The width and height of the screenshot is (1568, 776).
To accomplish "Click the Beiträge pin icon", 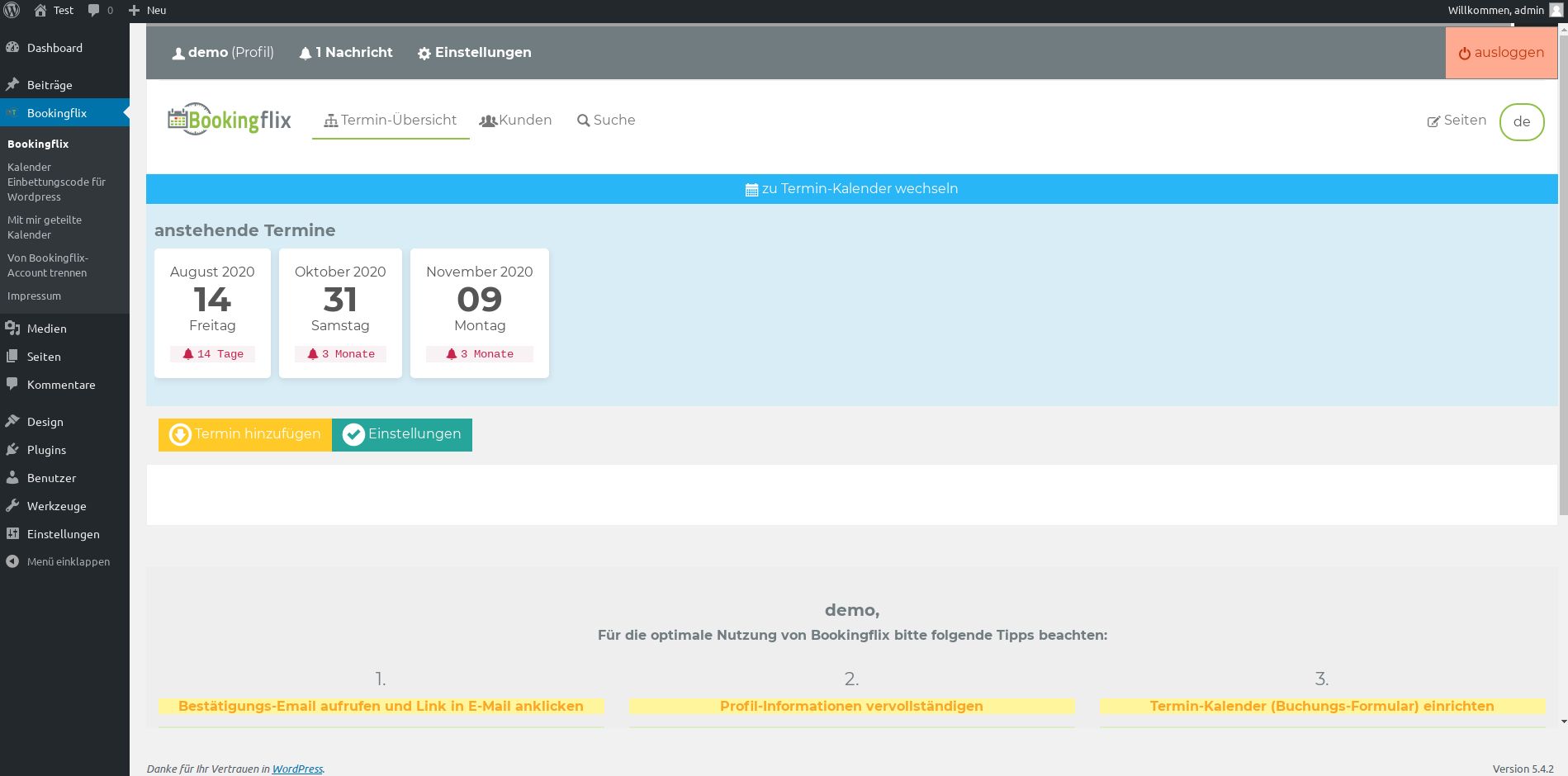I will click(12, 85).
